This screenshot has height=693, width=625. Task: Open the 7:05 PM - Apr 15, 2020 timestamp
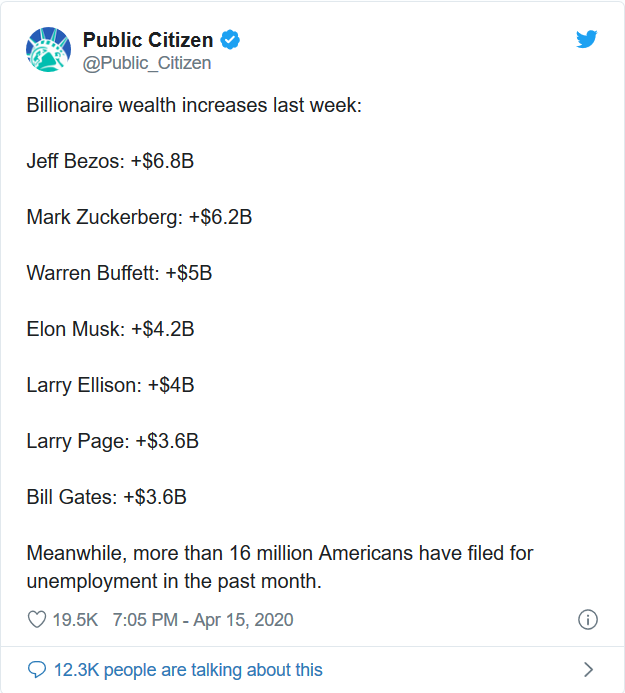click(203, 620)
